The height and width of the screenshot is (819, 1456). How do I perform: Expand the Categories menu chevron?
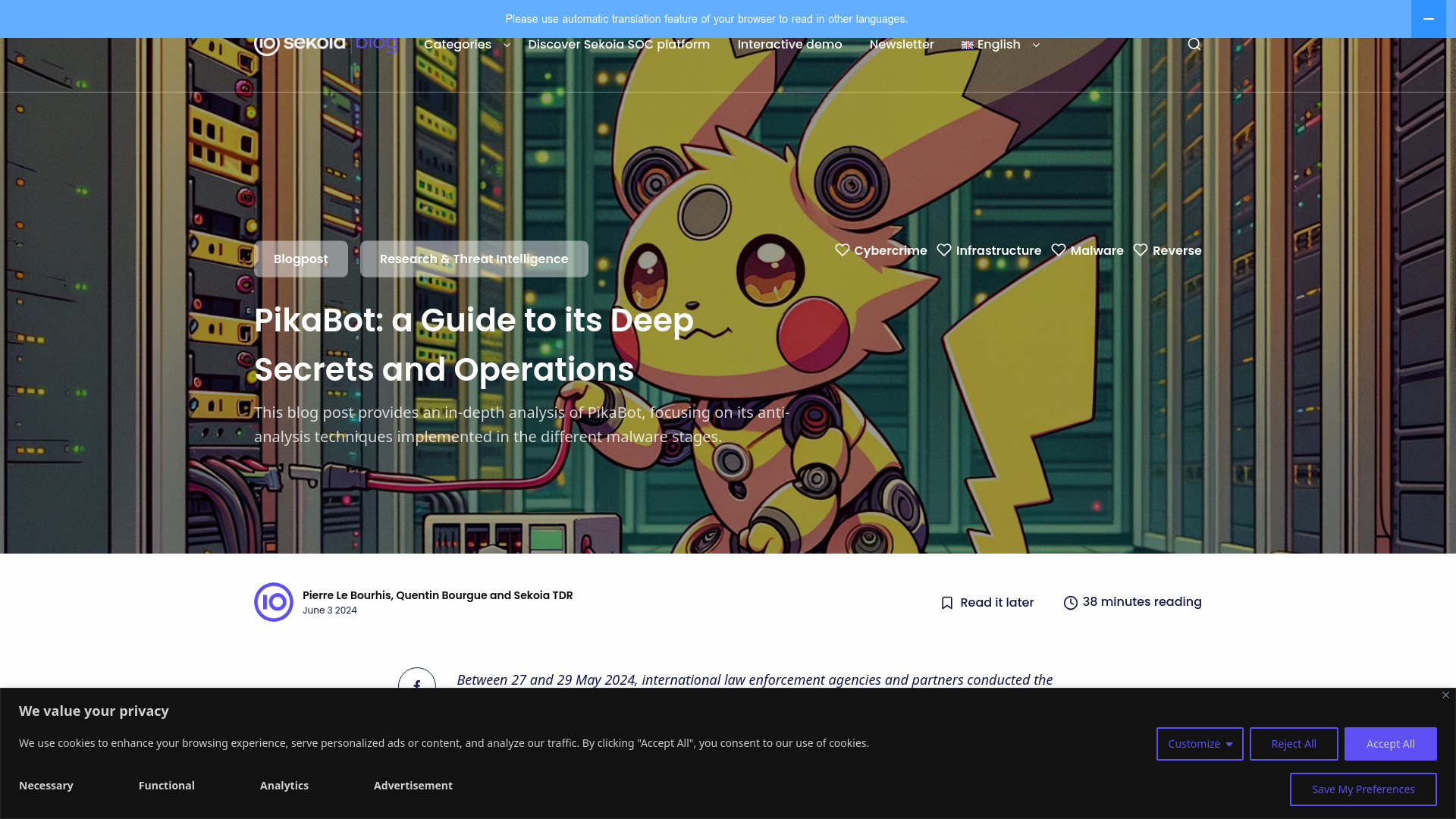coord(507,45)
